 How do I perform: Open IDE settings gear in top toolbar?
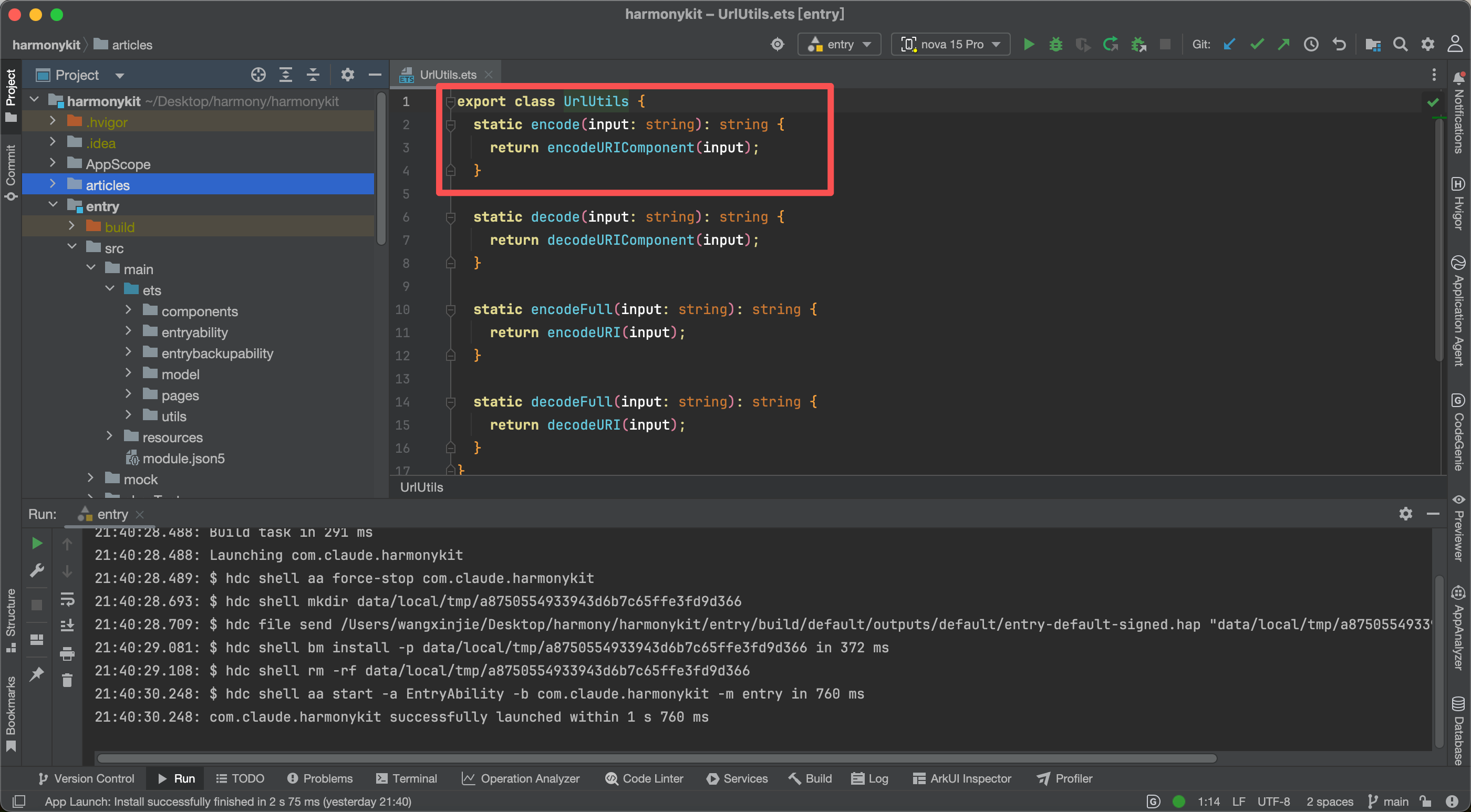pos(1427,44)
